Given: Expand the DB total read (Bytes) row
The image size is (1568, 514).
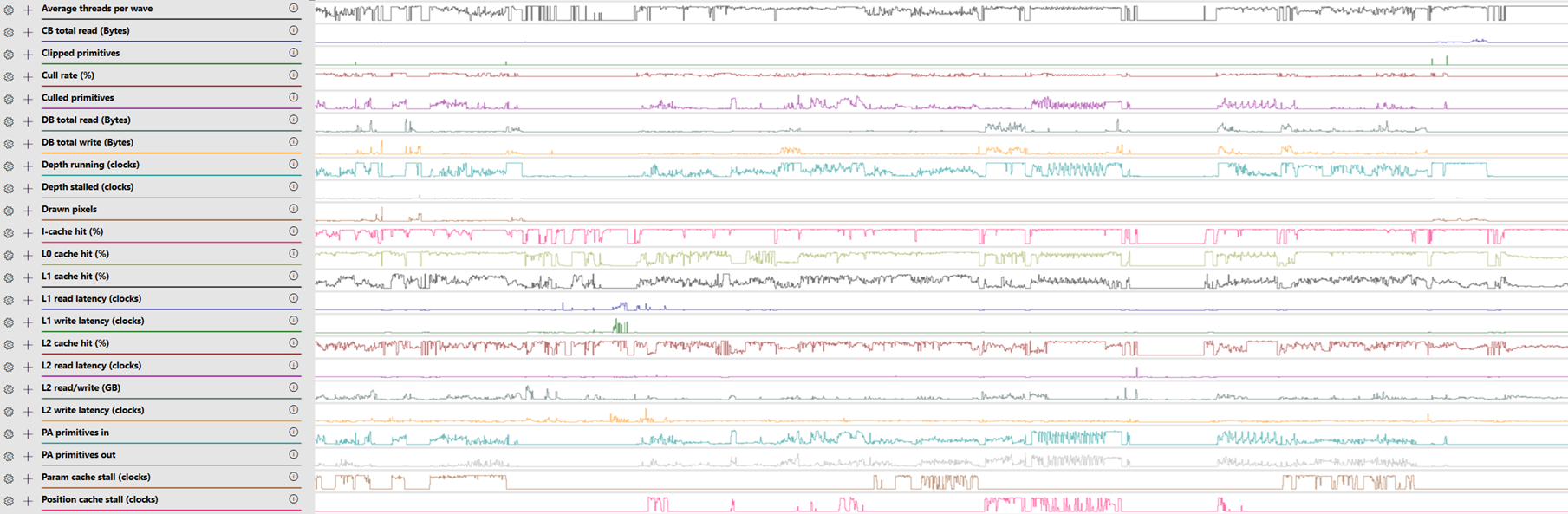Looking at the screenshot, I should point(28,120).
